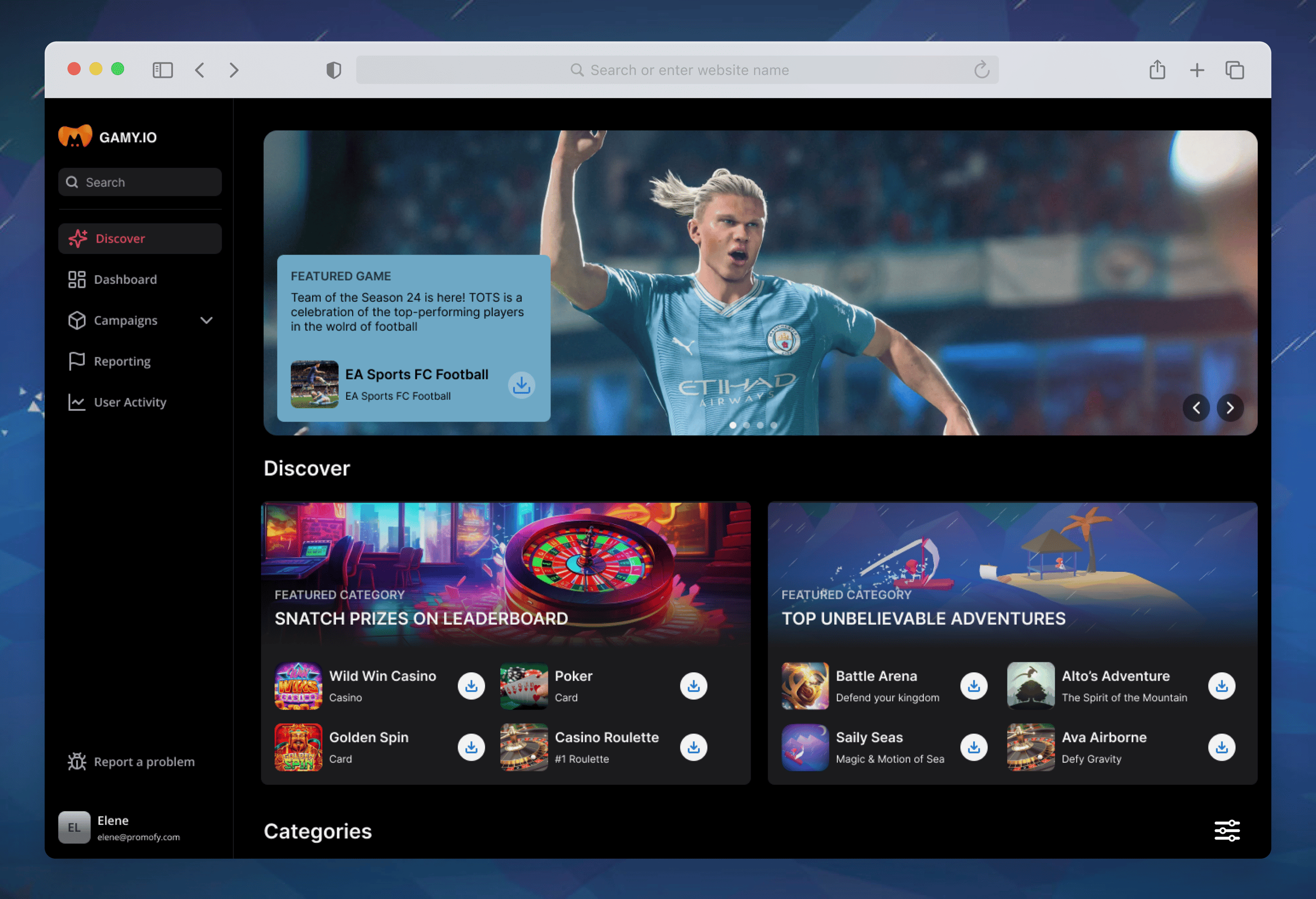Select the fourth carousel dot
The image size is (1316, 899).
(774, 425)
